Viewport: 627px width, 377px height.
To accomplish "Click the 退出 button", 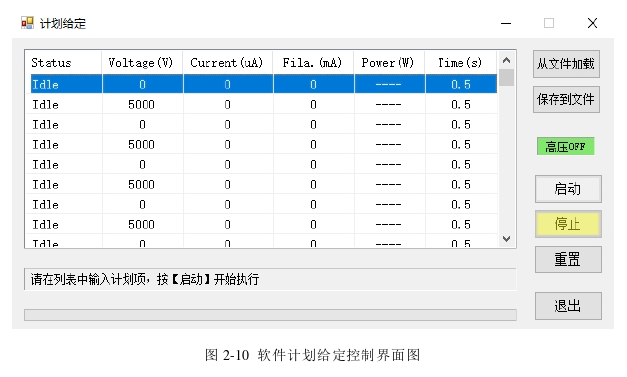I will pos(568,306).
